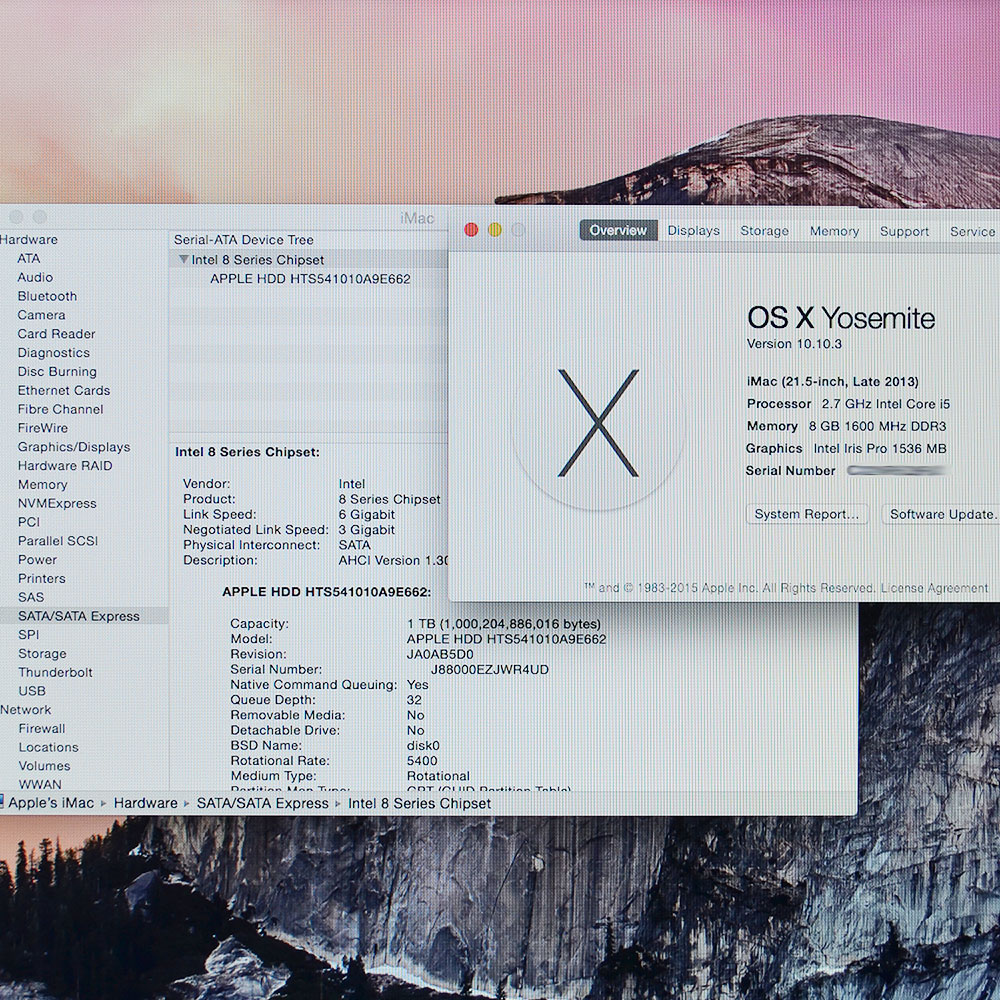Image resolution: width=1000 pixels, height=1000 pixels.
Task: Select FireWire in sidebar
Action: tap(43, 428)
